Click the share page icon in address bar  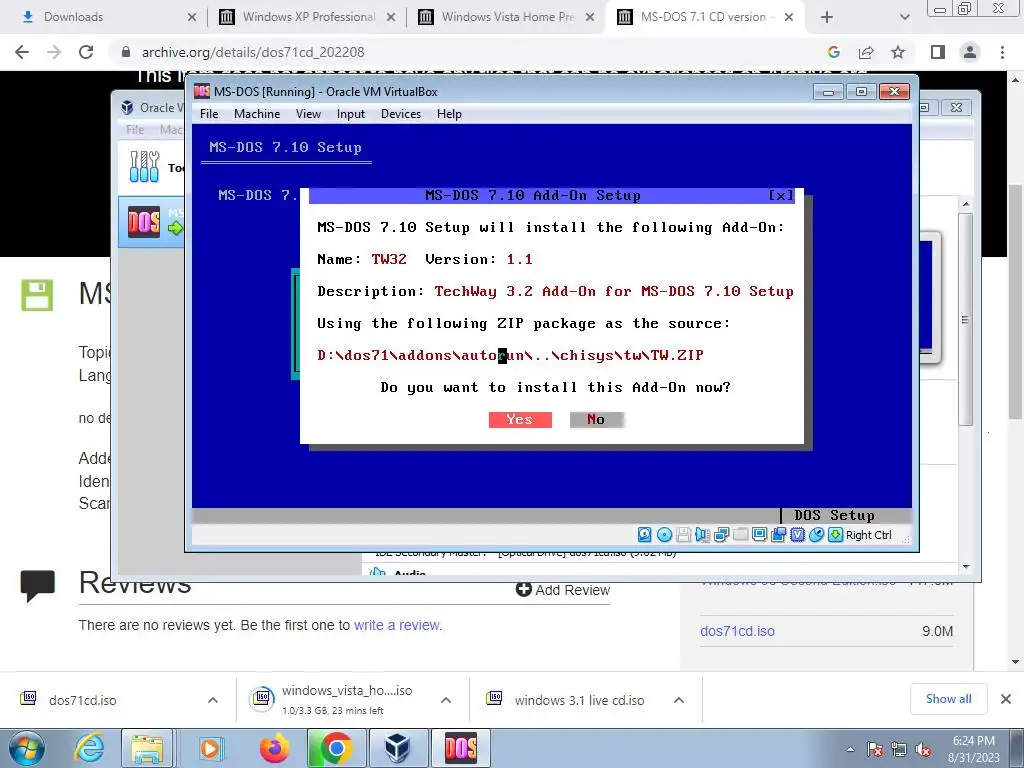tap(866, 52)
